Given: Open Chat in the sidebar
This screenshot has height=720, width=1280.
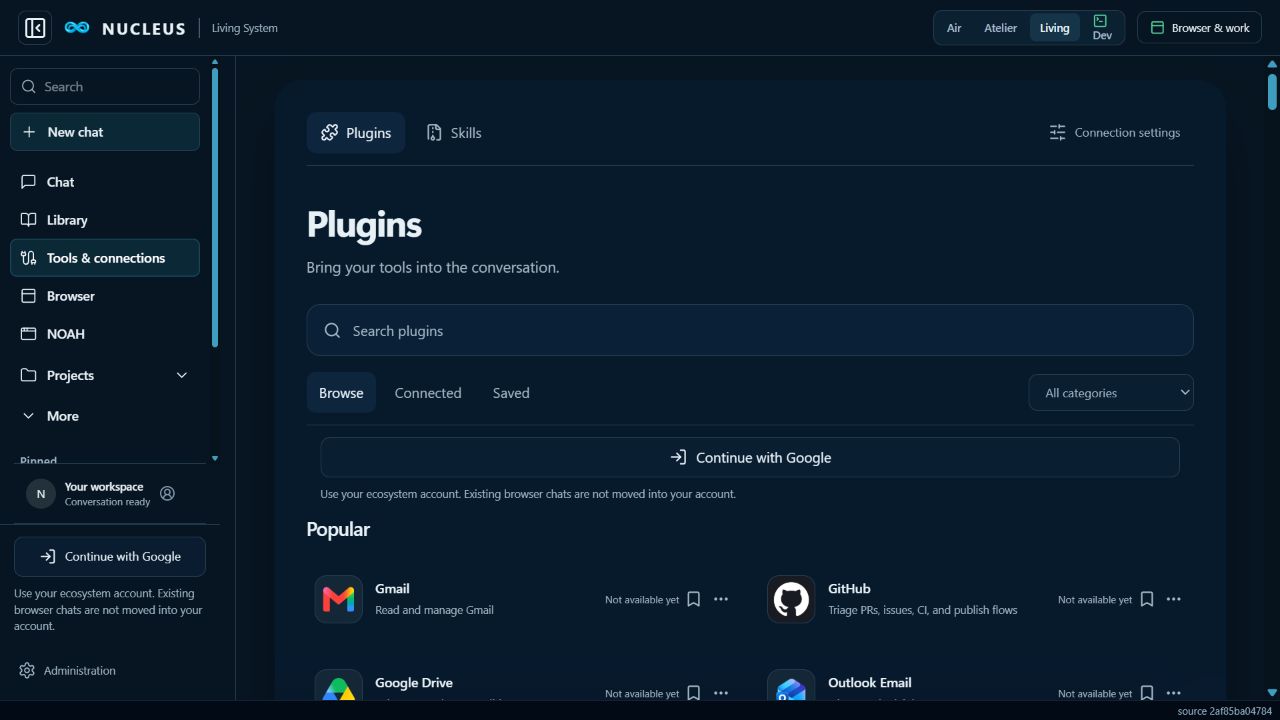Looking at the screenshot, I should [x=105, y=182].
